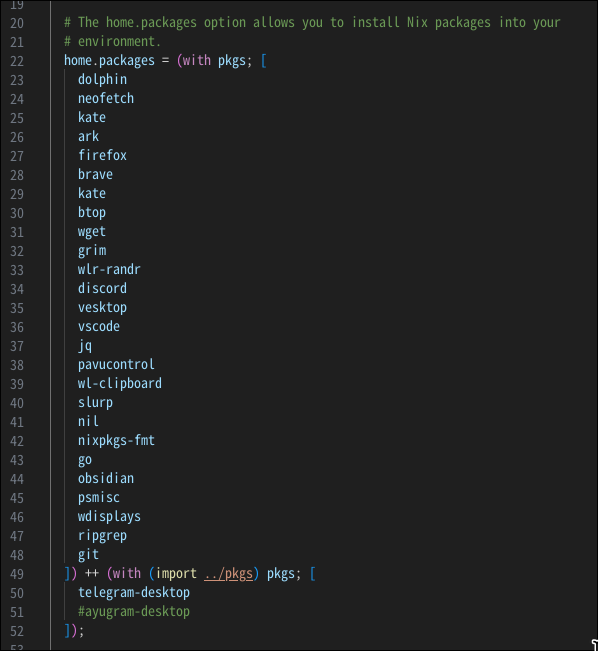598x651 pixels.
Task: Click firefox in the package list
Action: [x=102, y=155]
